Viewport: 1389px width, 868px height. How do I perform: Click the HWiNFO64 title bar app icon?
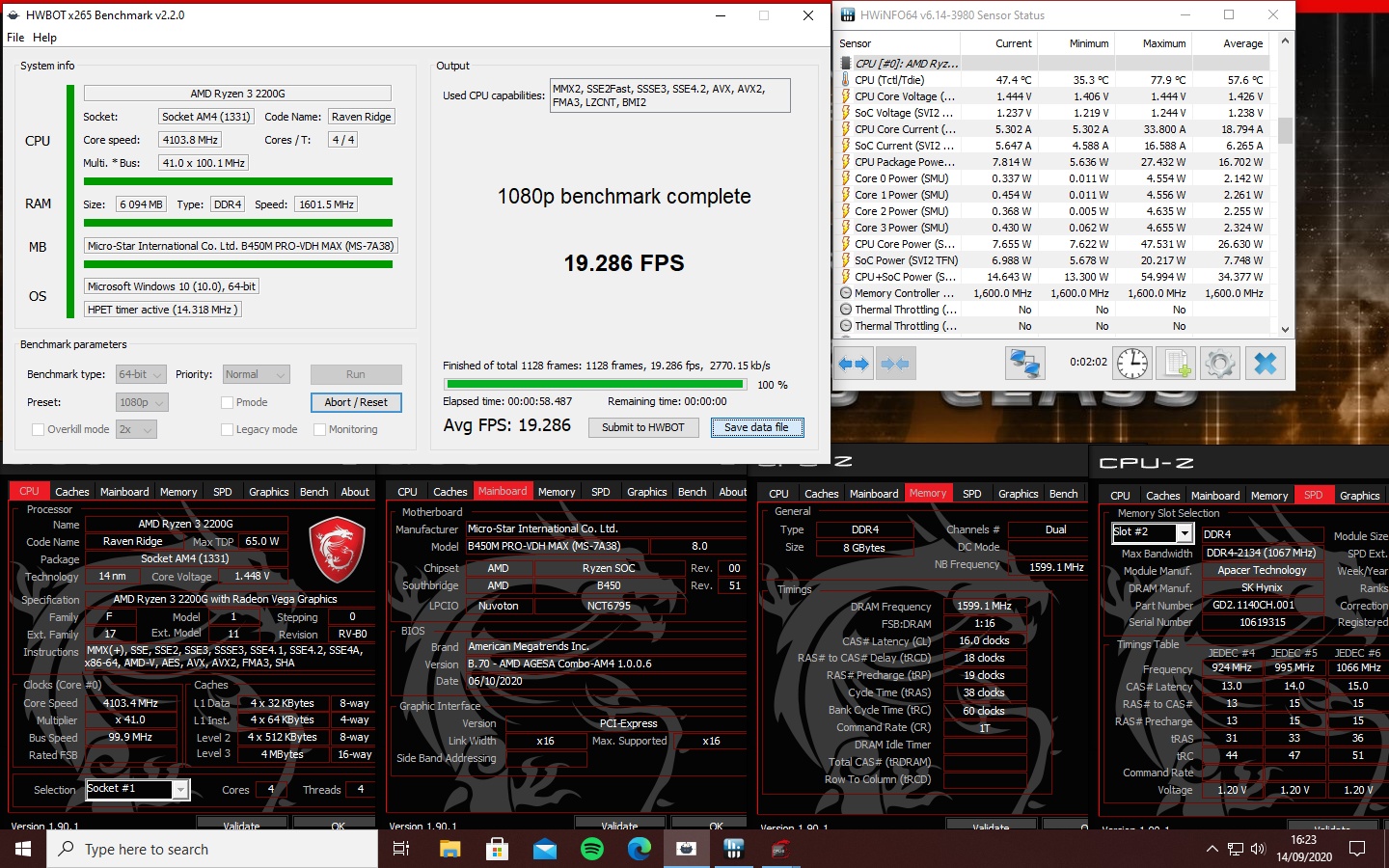tap(848, 15)
